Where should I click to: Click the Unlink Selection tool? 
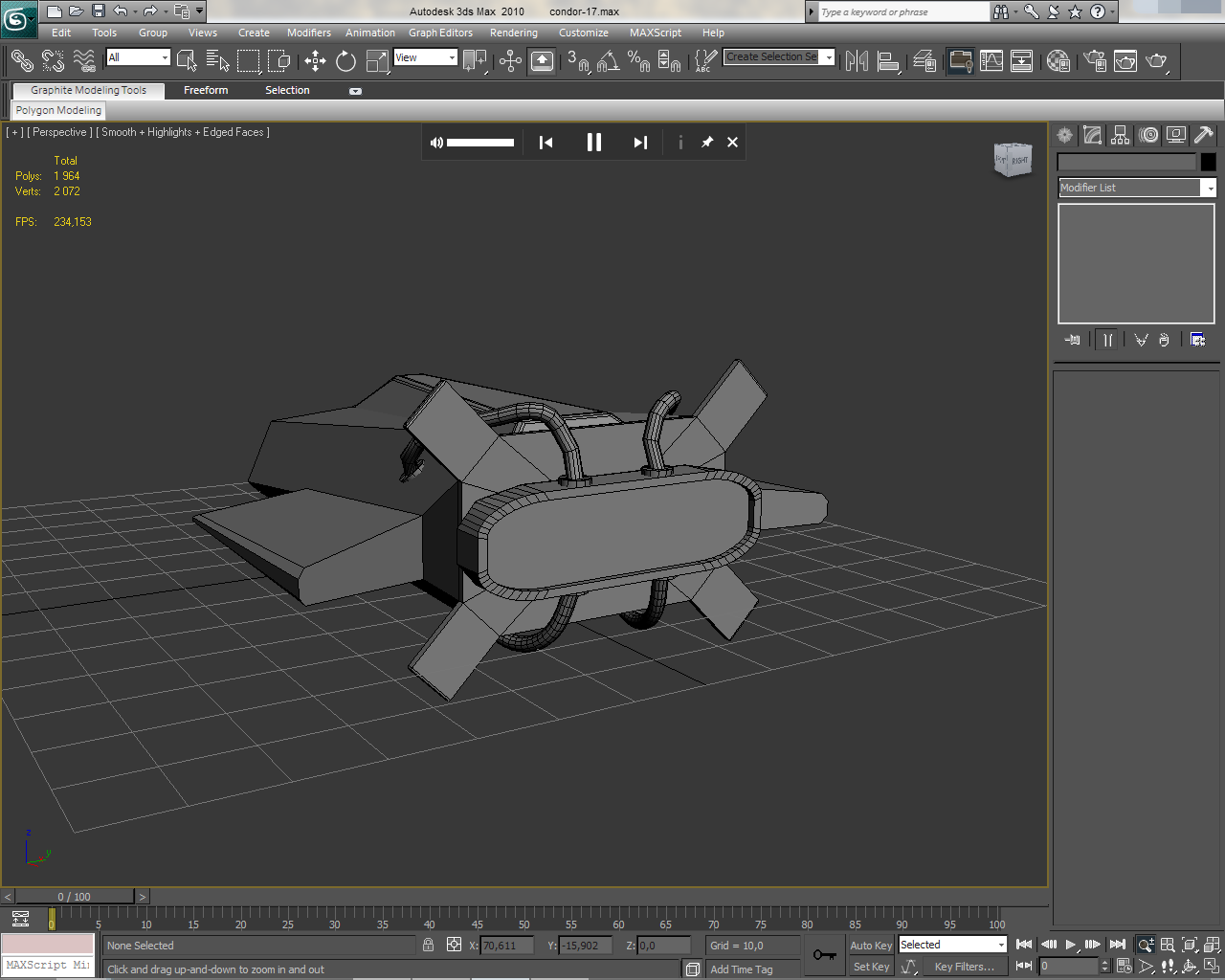pyautogui.click(x=54, y=61)
